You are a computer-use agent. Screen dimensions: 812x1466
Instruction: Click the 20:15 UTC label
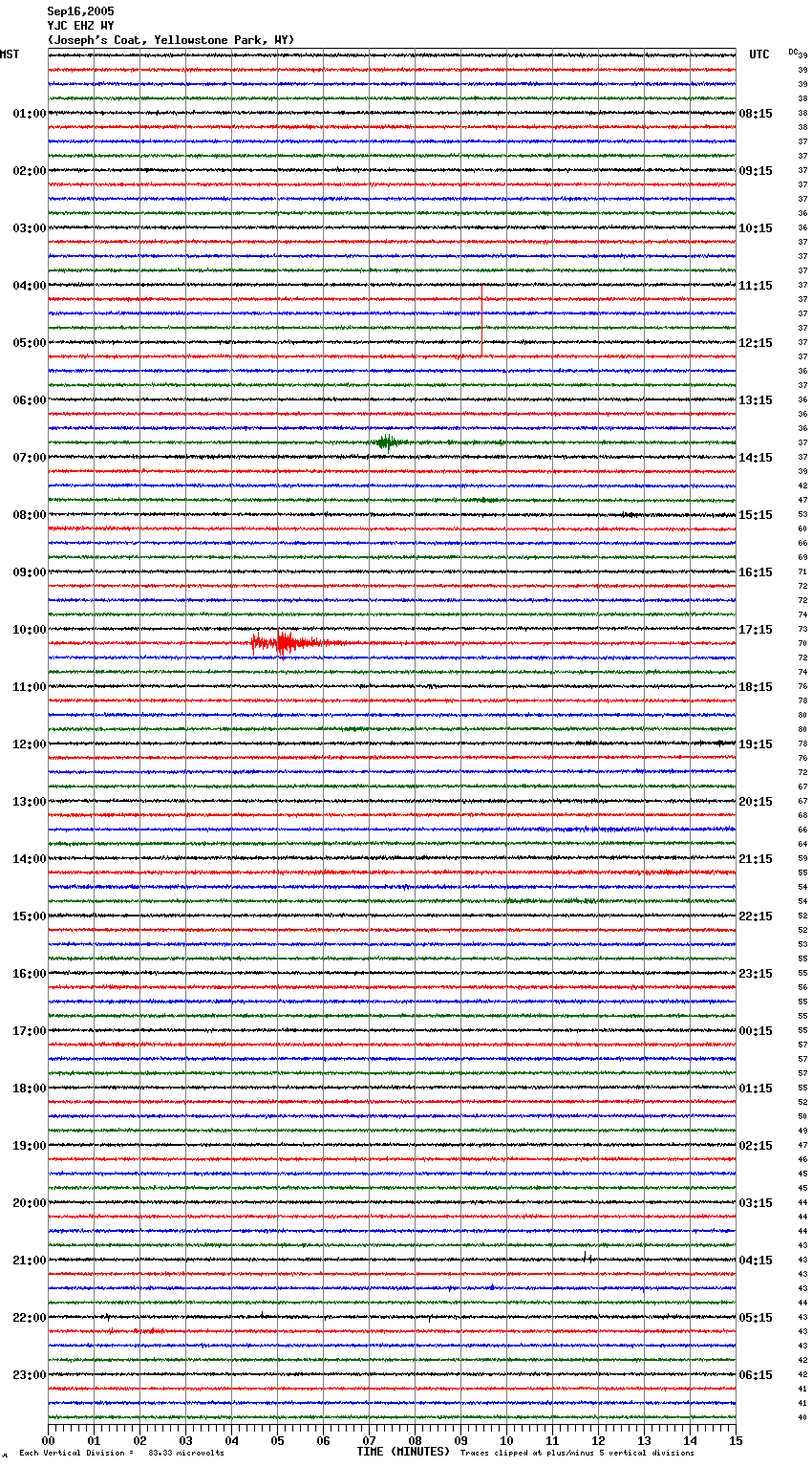tap(756, 802)
